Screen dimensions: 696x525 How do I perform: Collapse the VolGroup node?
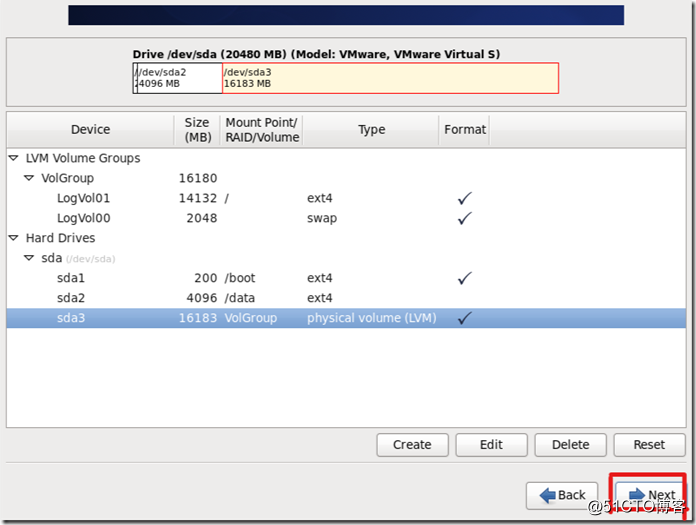29,178
